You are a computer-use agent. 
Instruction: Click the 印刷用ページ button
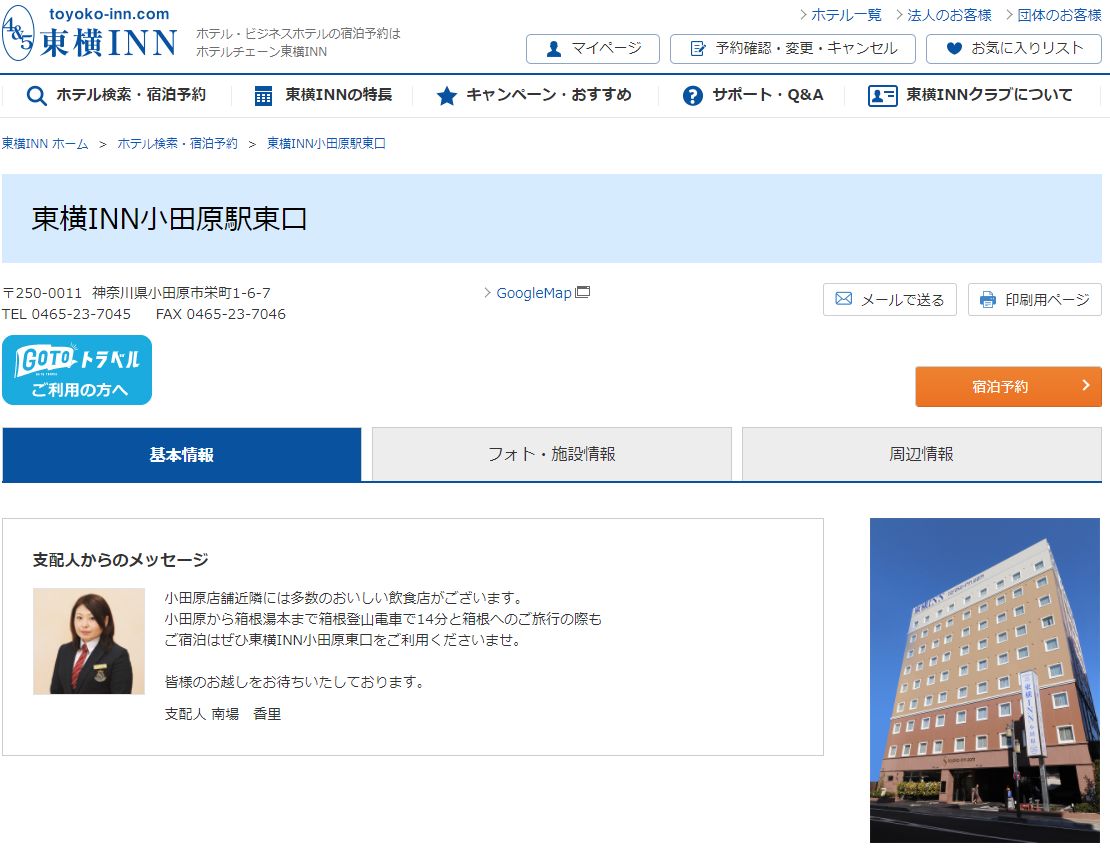[x=1034, y=299]
